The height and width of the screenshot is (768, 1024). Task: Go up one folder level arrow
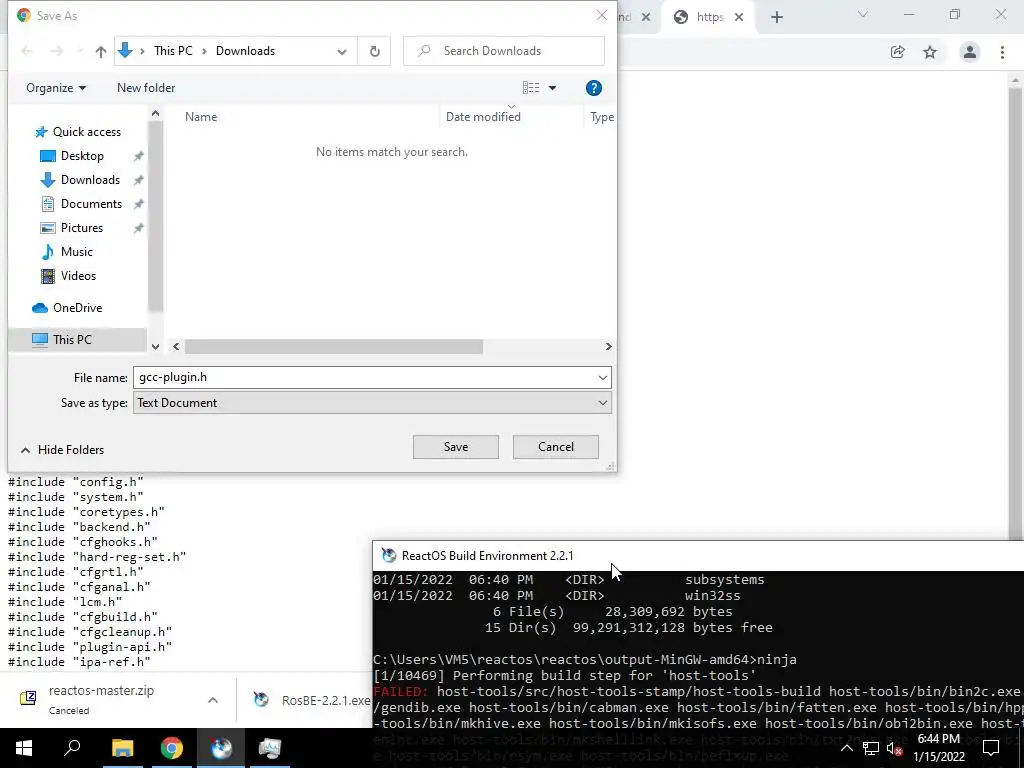(101, 51)
